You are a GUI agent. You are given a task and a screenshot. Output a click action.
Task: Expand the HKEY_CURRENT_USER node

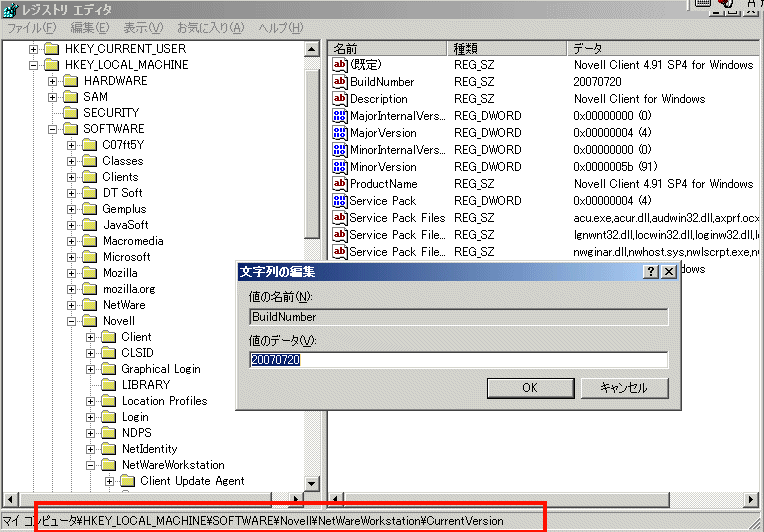pyautogui.click(x=33, y=49)
